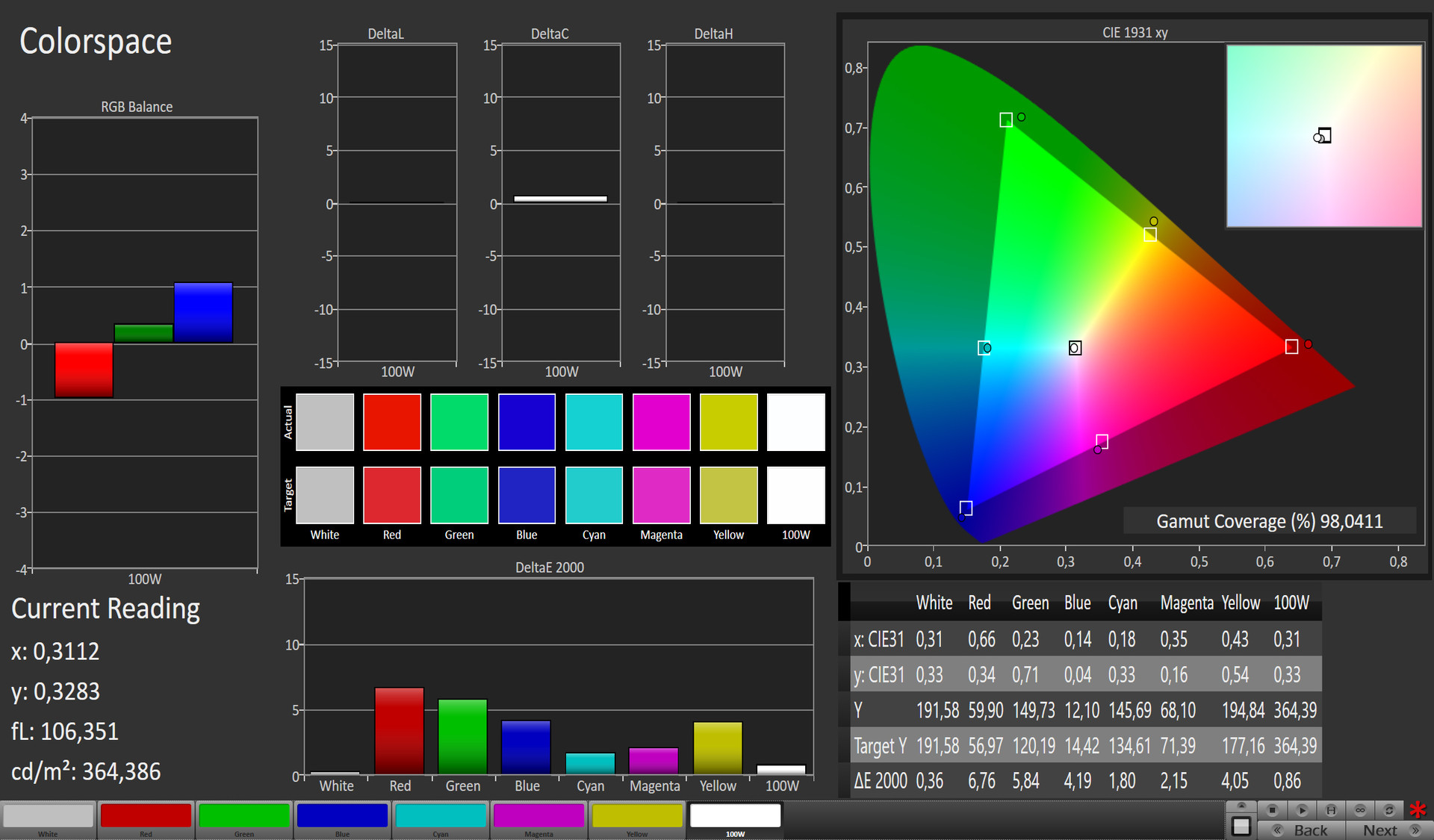This screenshot has height=840, width=1434.
Task: Click the Green bar in DeltaE 2000 chart
Action: [x=462, y=737]
